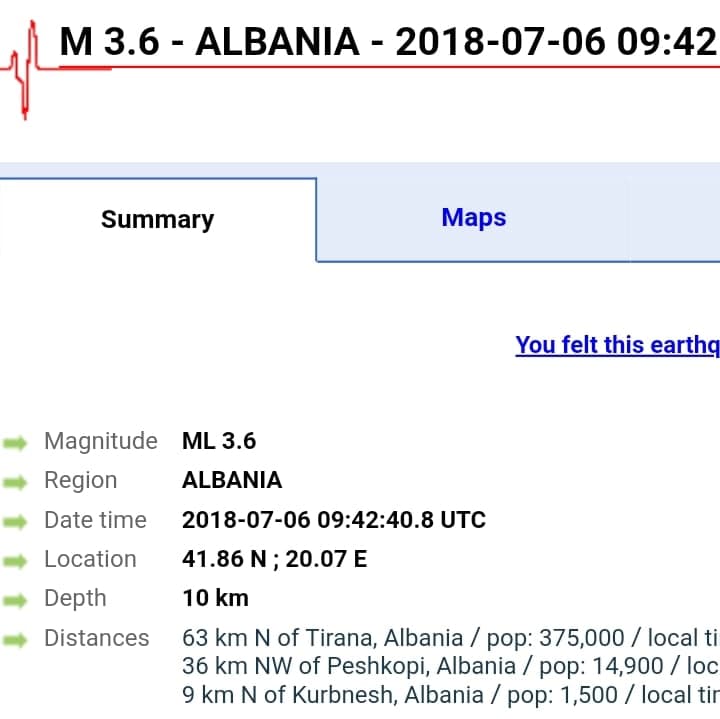Click the 2018-07-06 09:42:40.8 UTC timestamp
720x719 pixels.
click(333, 520)
